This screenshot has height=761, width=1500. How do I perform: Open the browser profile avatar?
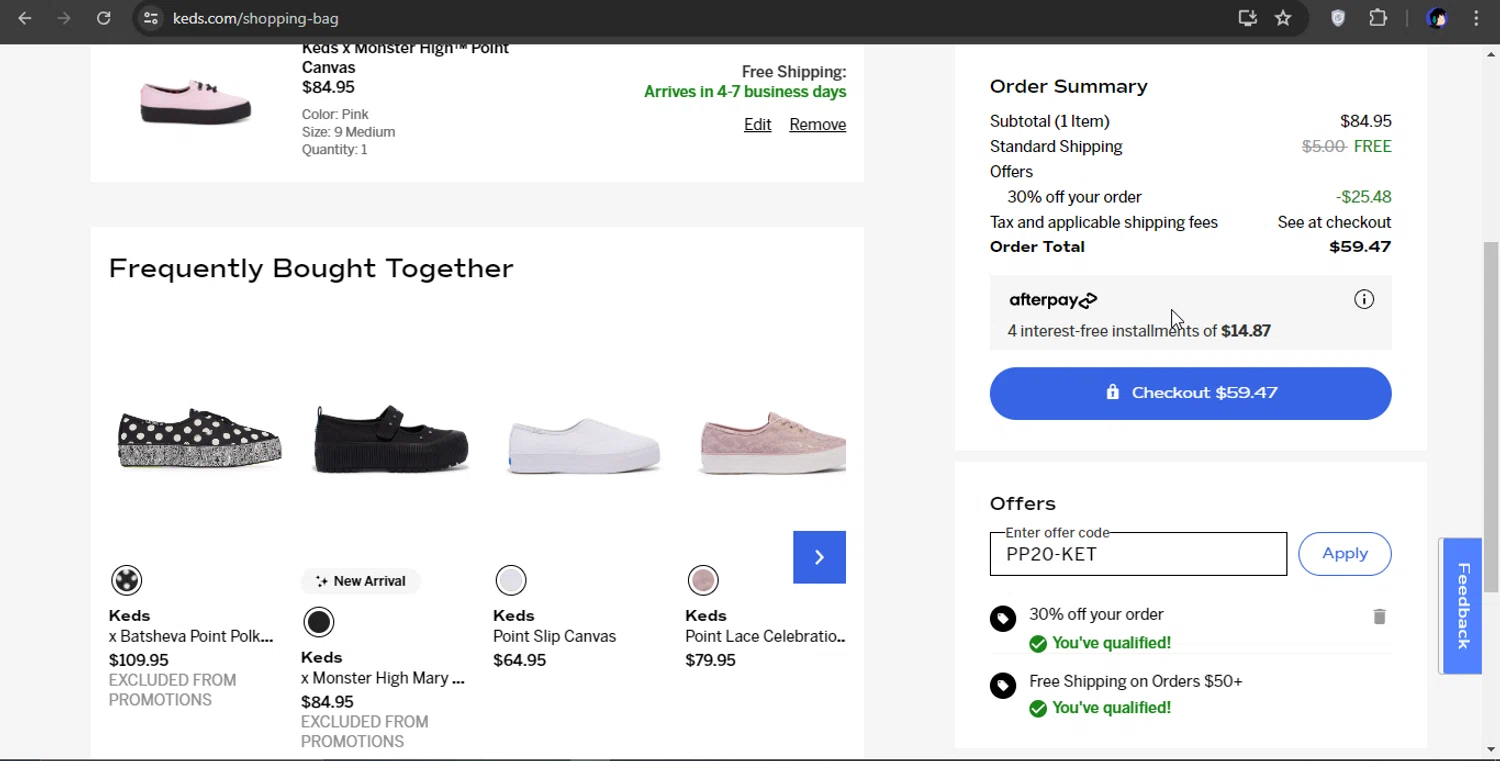point(1437,18)
